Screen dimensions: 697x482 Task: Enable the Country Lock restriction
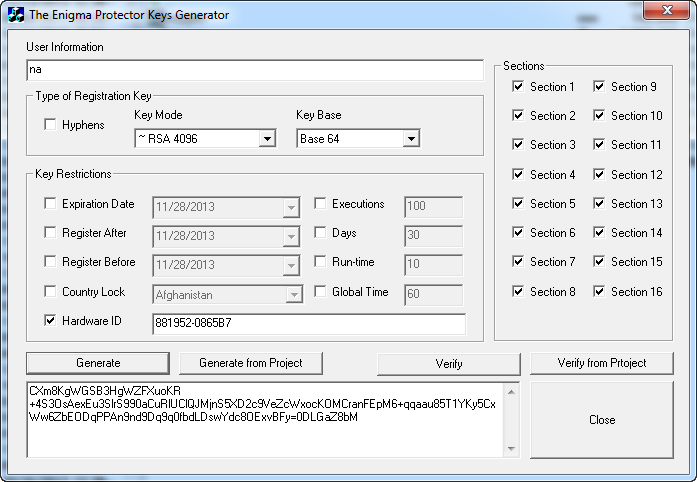click(x=50, y=292)
